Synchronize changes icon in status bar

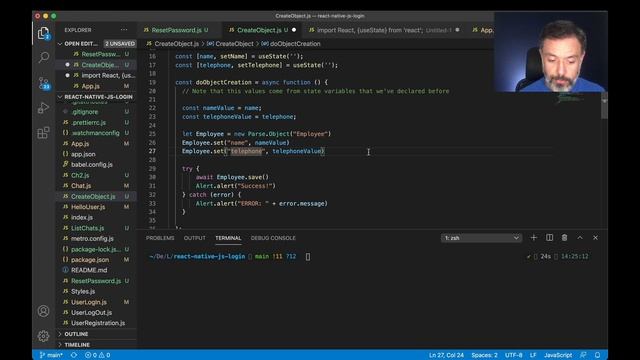[x=74, y=355]
